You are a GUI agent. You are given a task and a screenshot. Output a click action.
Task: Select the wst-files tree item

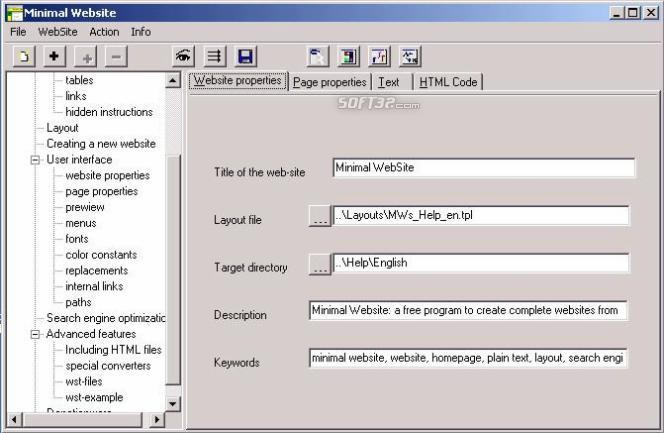click(84, 382)
